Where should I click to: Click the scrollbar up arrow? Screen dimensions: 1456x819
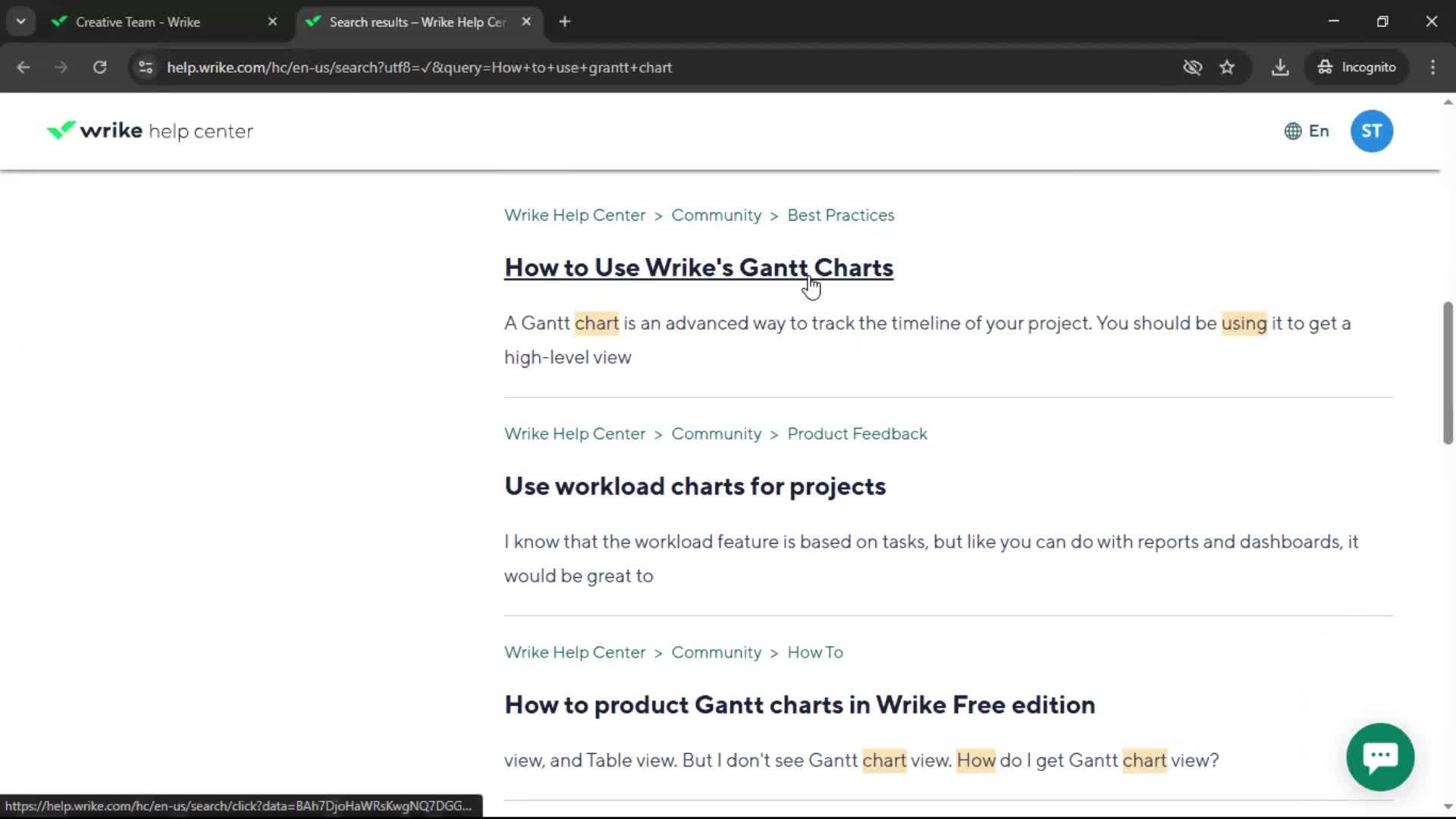click(x=1448, y=102)
